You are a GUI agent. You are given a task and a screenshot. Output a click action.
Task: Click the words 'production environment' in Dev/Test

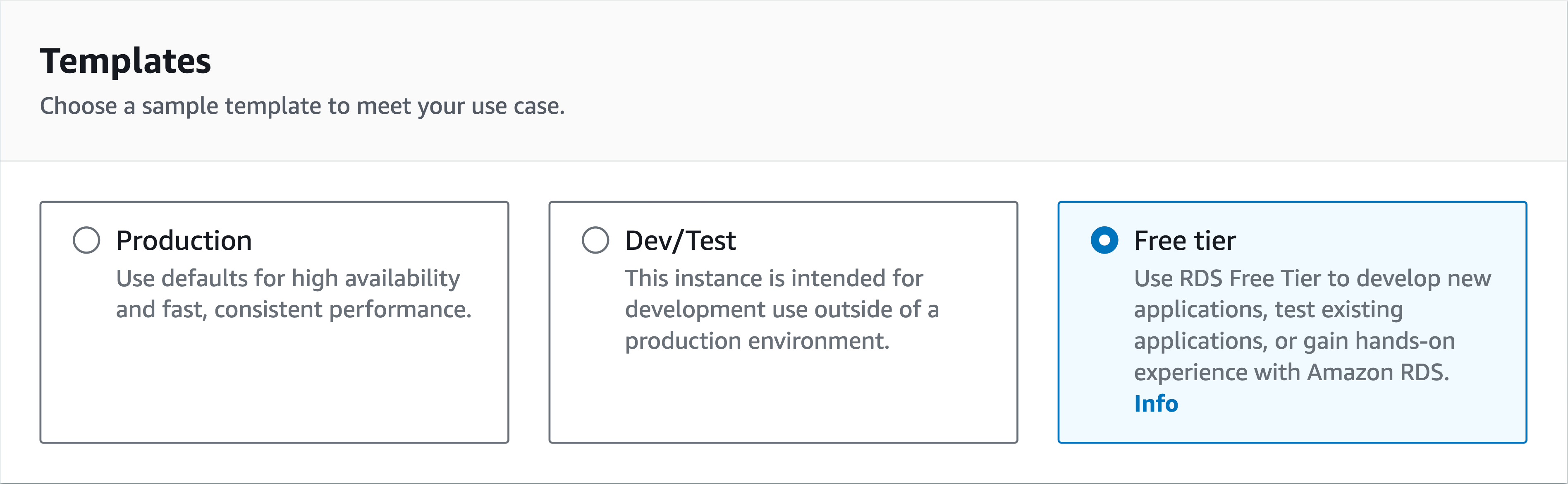tap(757, 341)
